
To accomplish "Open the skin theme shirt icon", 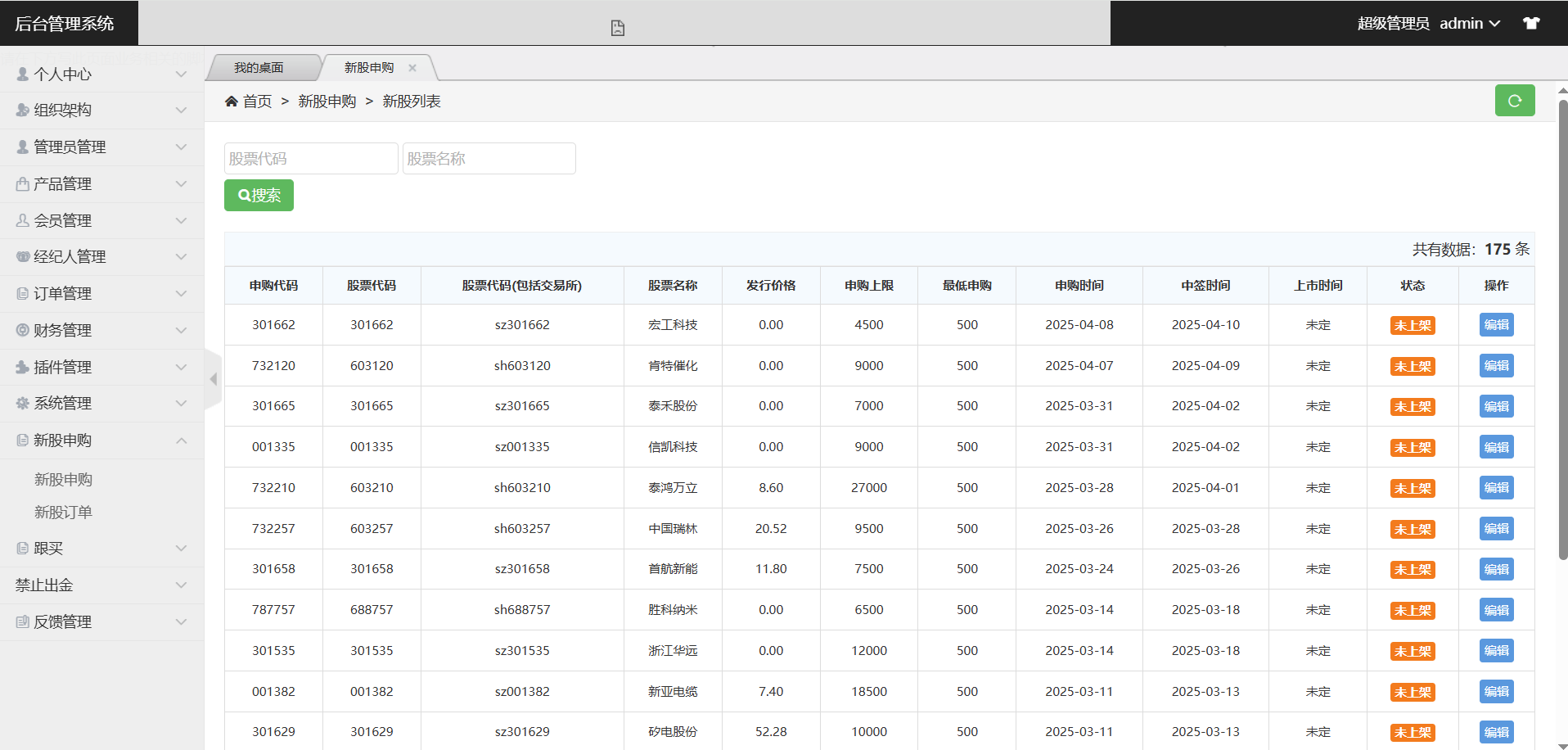I will (x=1531, y=23).
